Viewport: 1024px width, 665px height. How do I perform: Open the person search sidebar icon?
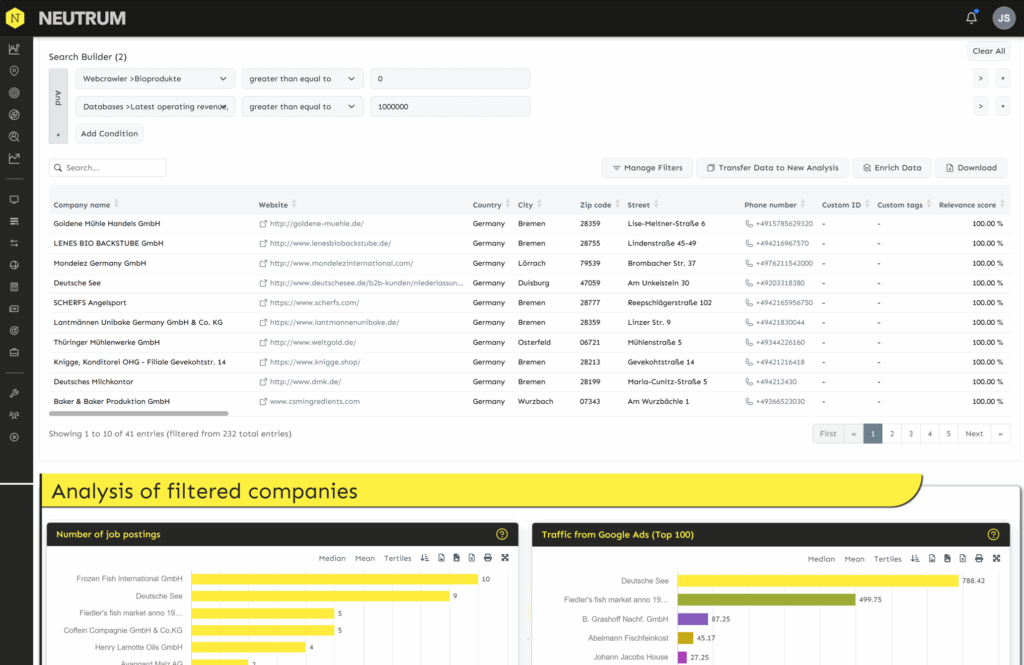(14, 137)
